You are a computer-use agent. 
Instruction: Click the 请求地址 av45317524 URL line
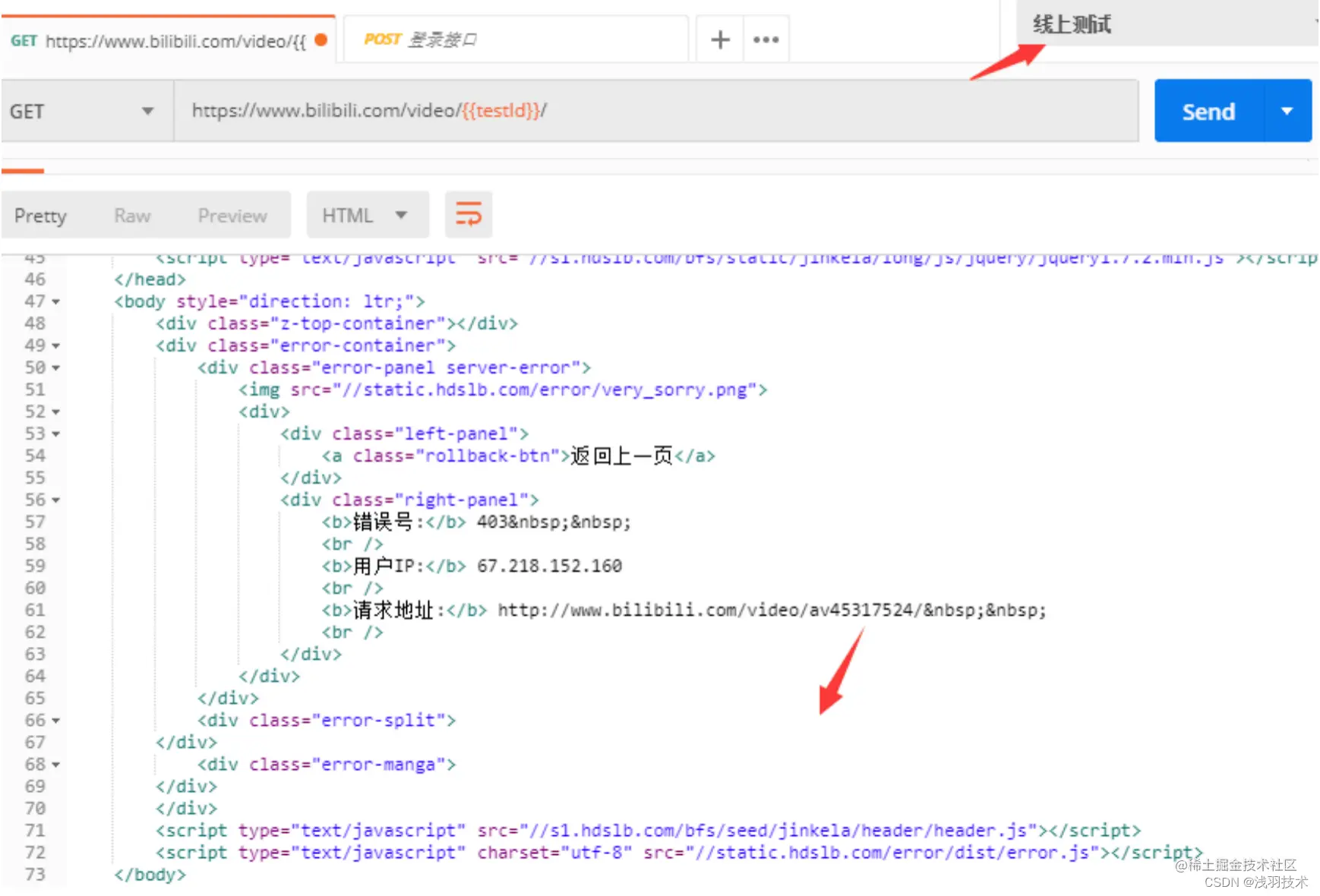coord(684,610)
